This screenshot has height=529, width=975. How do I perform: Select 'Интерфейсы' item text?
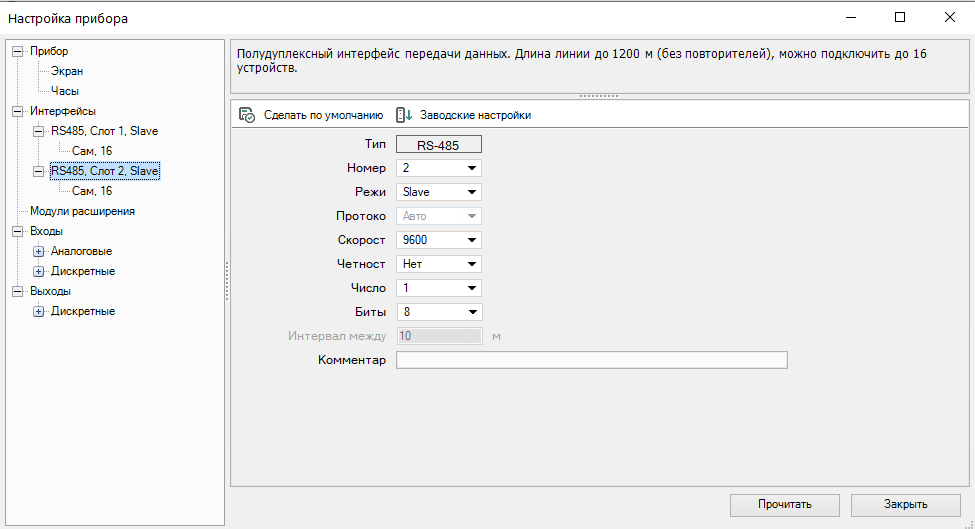tap(63, 111)
